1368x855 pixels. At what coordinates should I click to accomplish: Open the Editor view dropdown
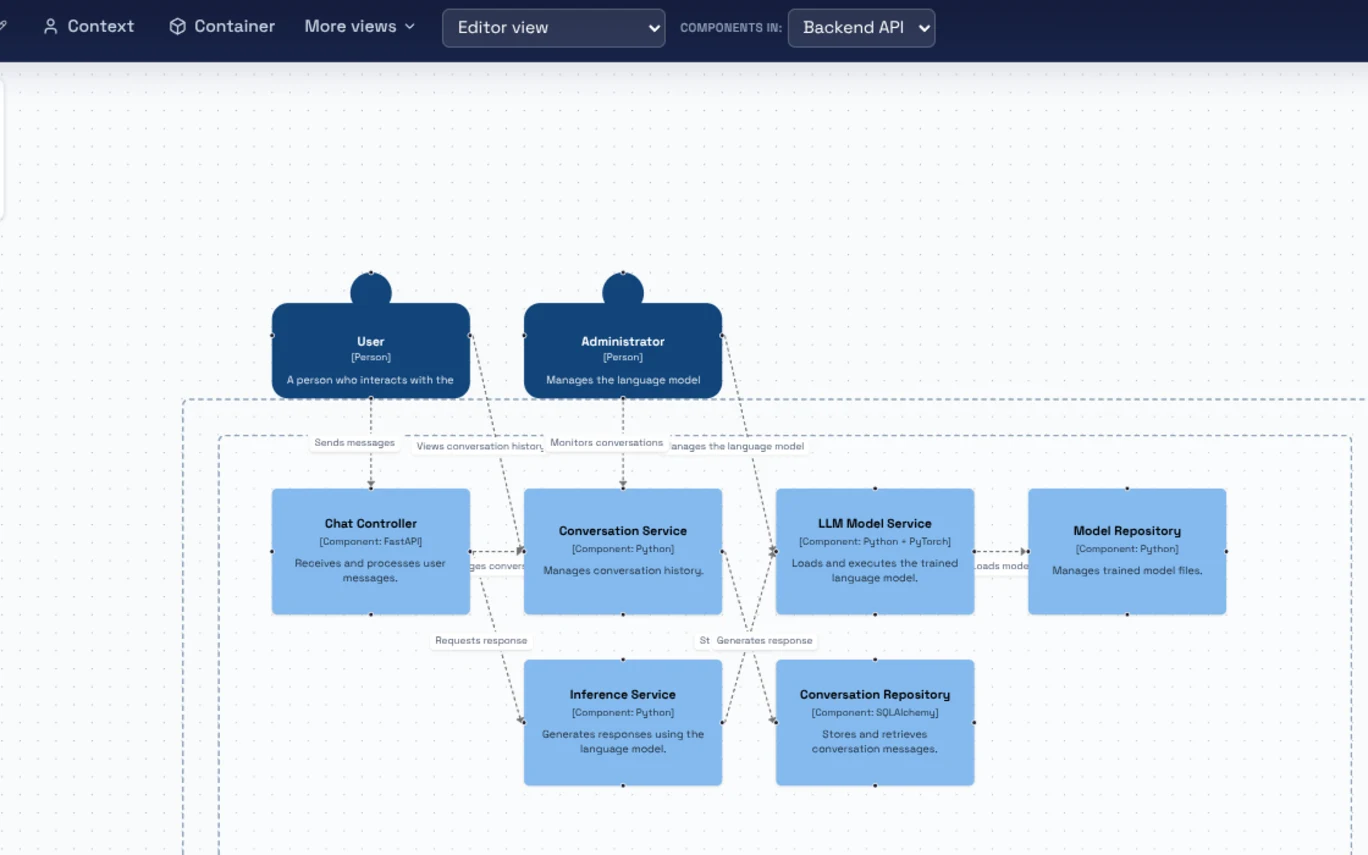(x=554, y=28)
